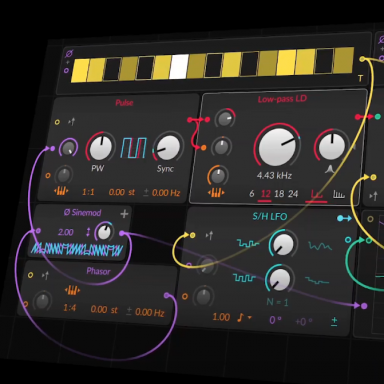The height and width of the screenshot is (384, 384).
Task: Click the Low-pass LD red audio input port
Action: [x=207, y=119]
